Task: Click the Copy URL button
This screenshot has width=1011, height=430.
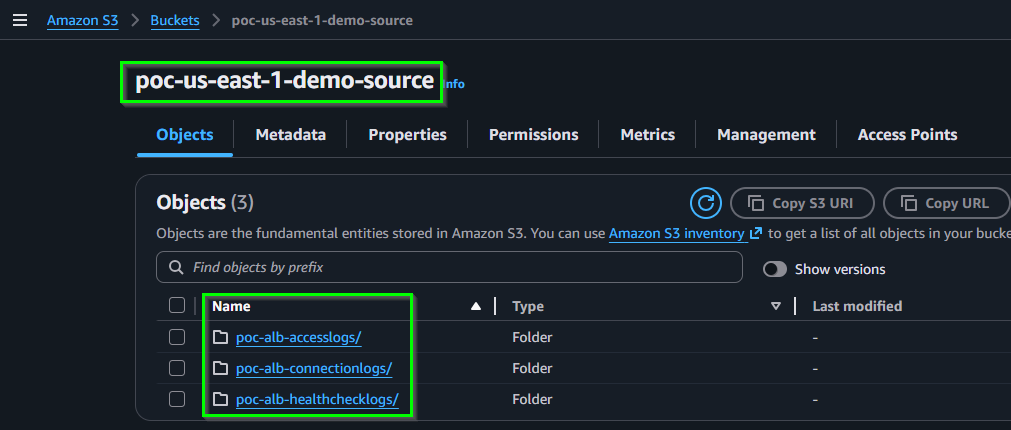Action: pyautogui.click(x=946, y=203)
